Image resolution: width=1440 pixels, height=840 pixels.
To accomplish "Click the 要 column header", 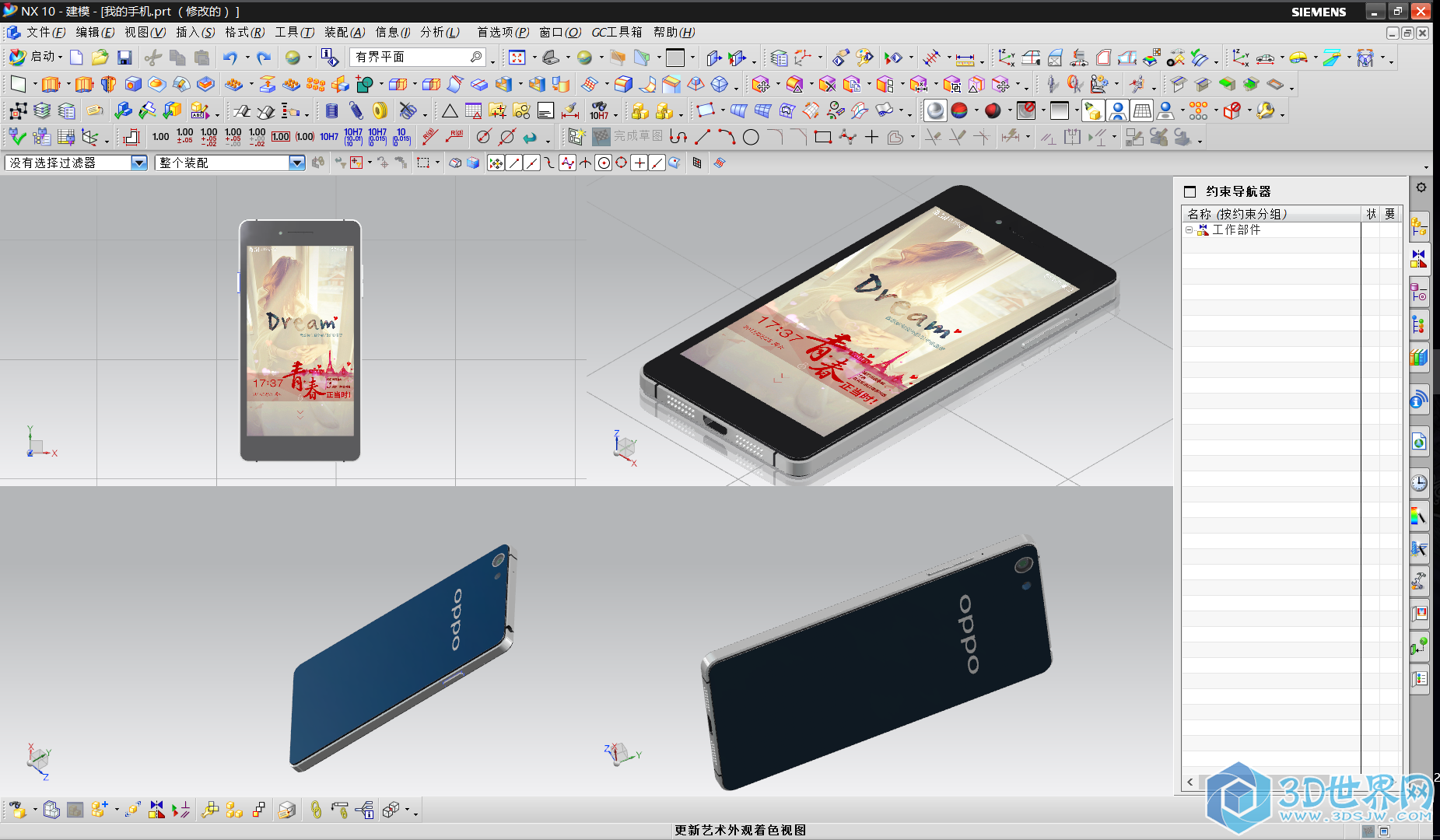I will [1390, 214].
